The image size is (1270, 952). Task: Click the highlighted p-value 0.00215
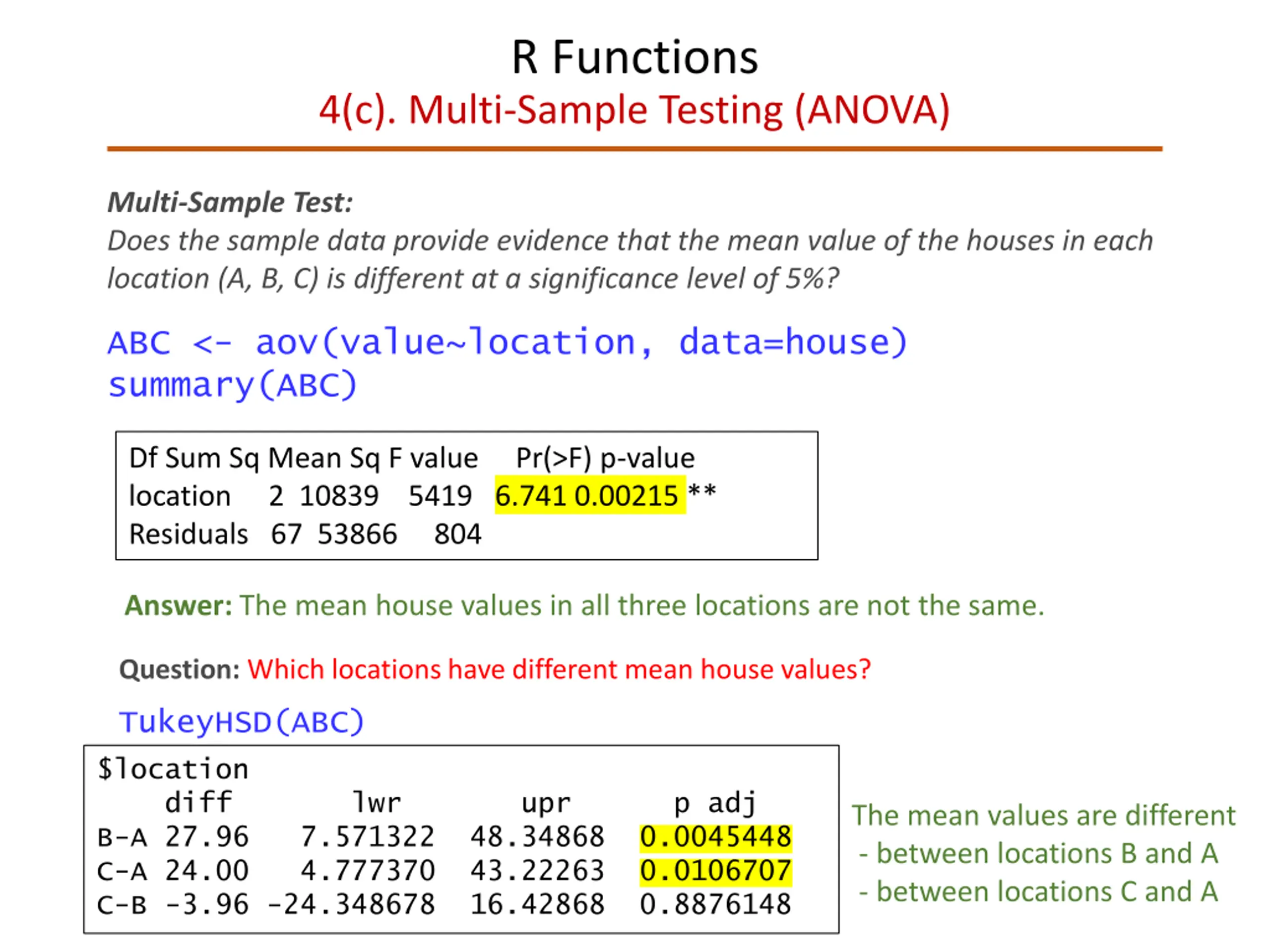point(627,495)
